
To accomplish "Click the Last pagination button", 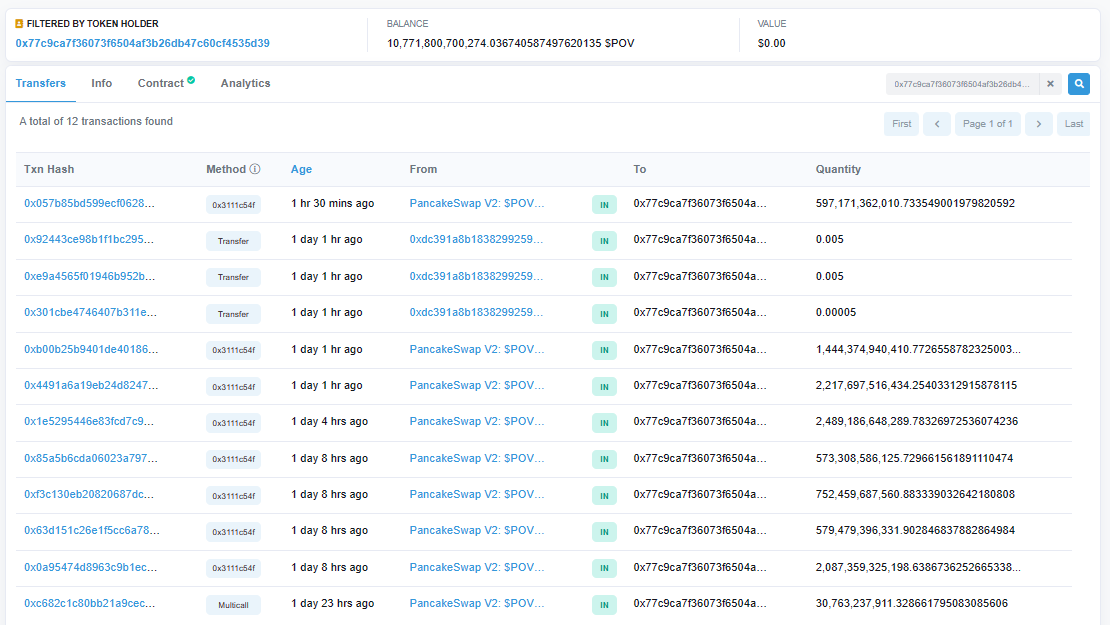I will (1073, 123).
